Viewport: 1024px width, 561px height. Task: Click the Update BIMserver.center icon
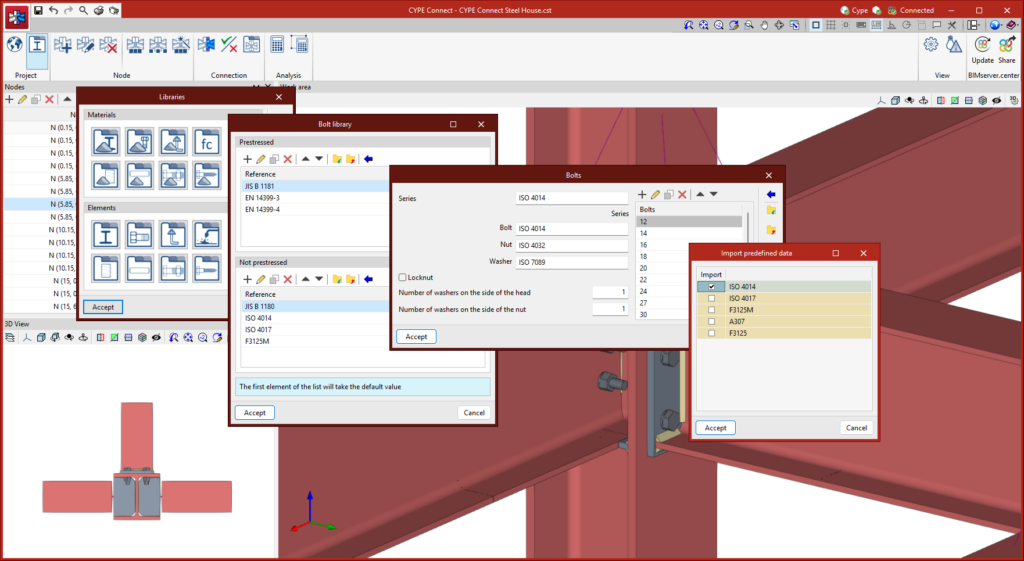pyautogui.click(x=982, y=45)
